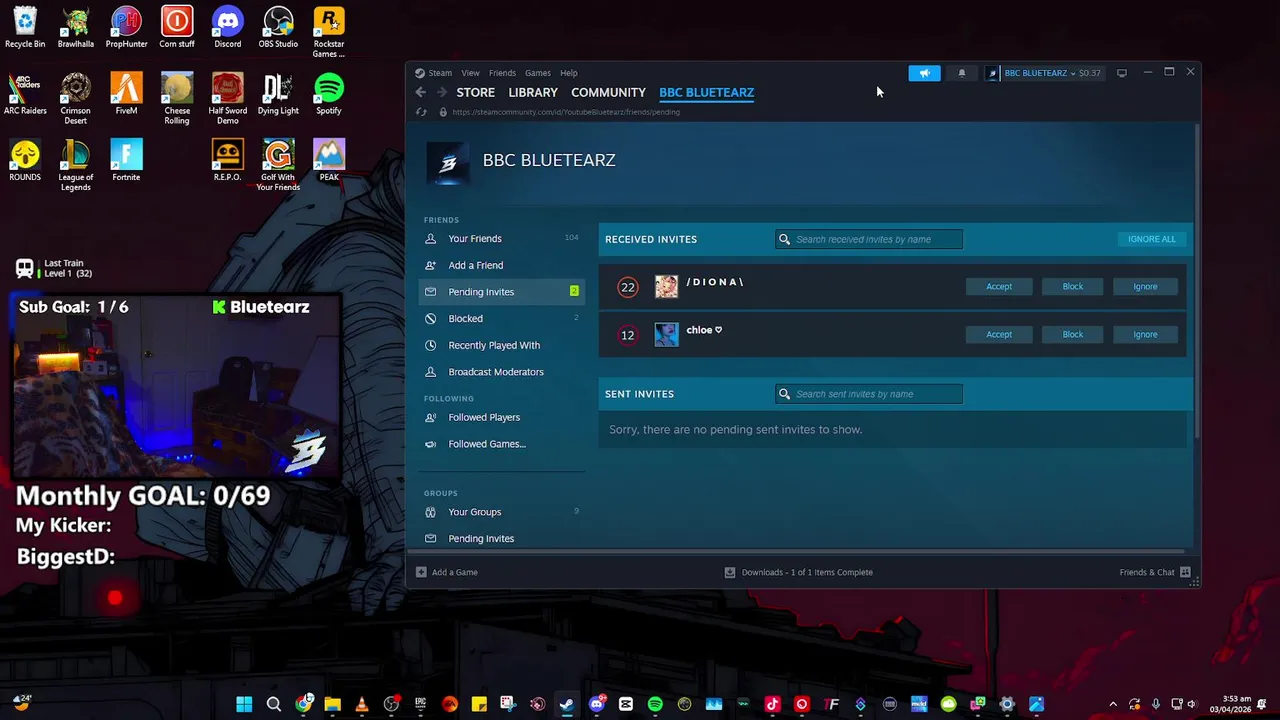Go to the STORE tab

pos(475,92)
